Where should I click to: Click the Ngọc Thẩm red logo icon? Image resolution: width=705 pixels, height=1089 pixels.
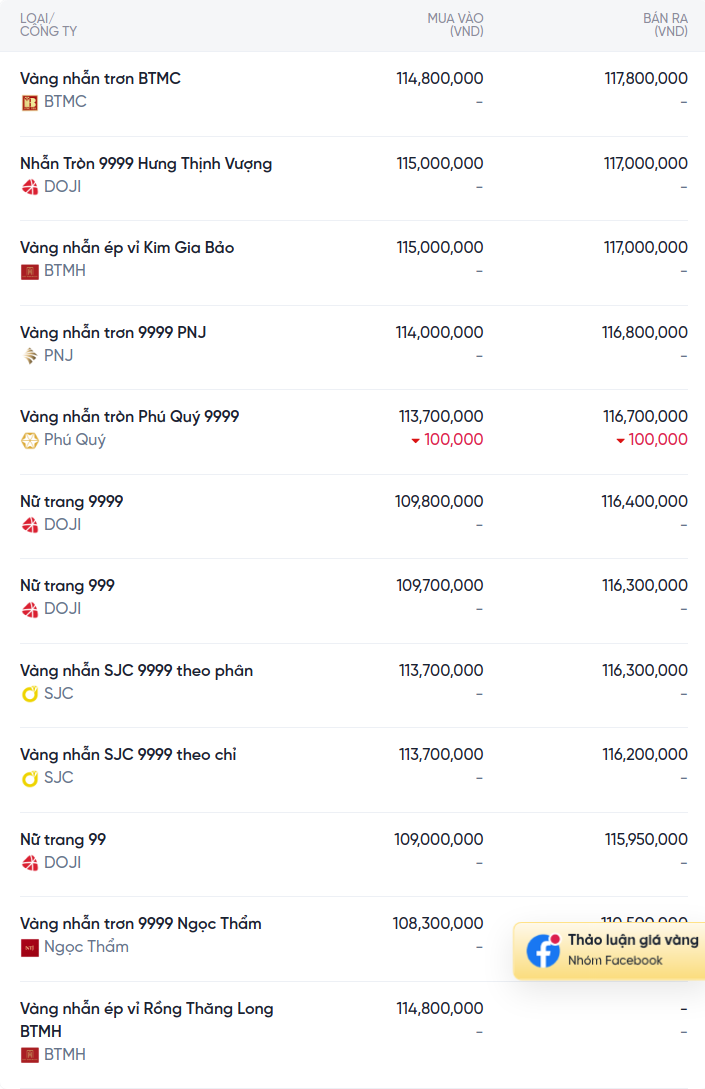30,948
